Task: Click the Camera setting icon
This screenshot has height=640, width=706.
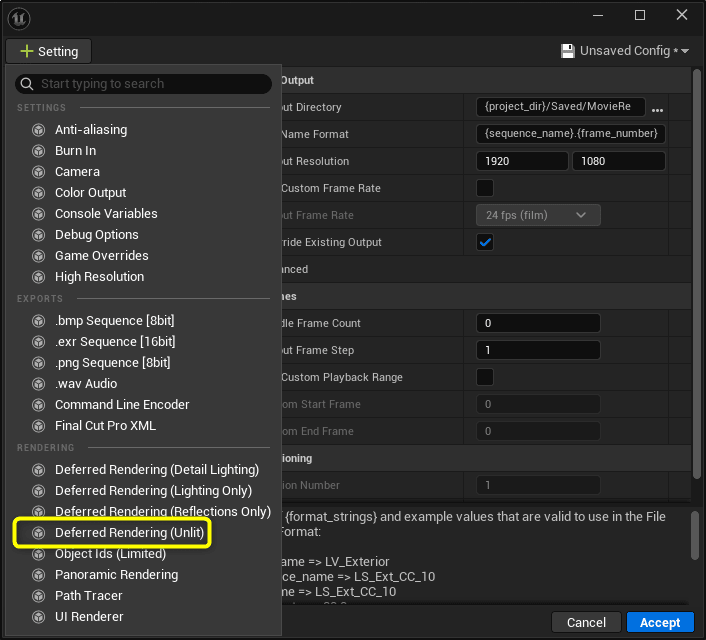Action: tap(39, 172)
